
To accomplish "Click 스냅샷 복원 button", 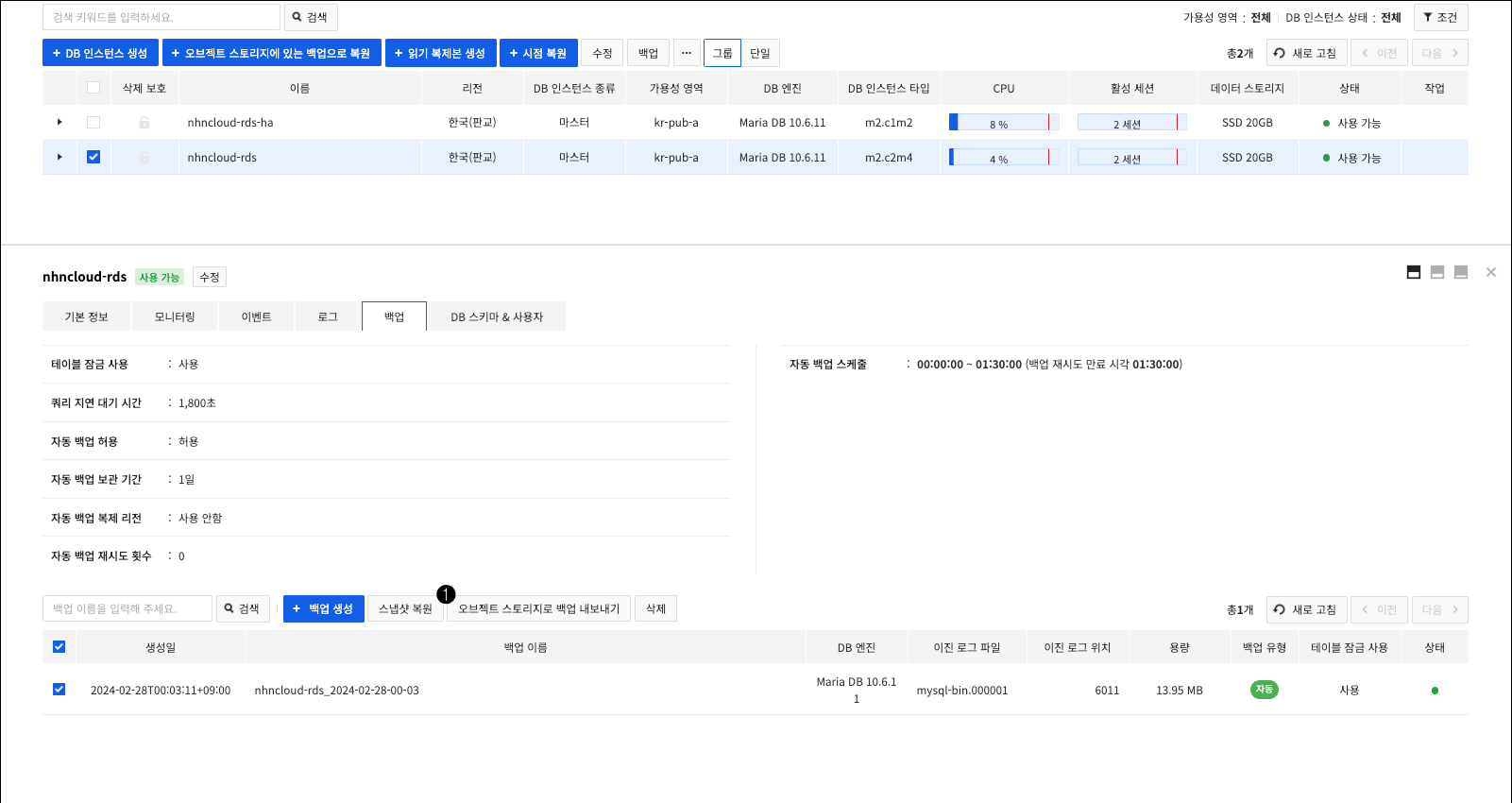I will coord(405,608).
